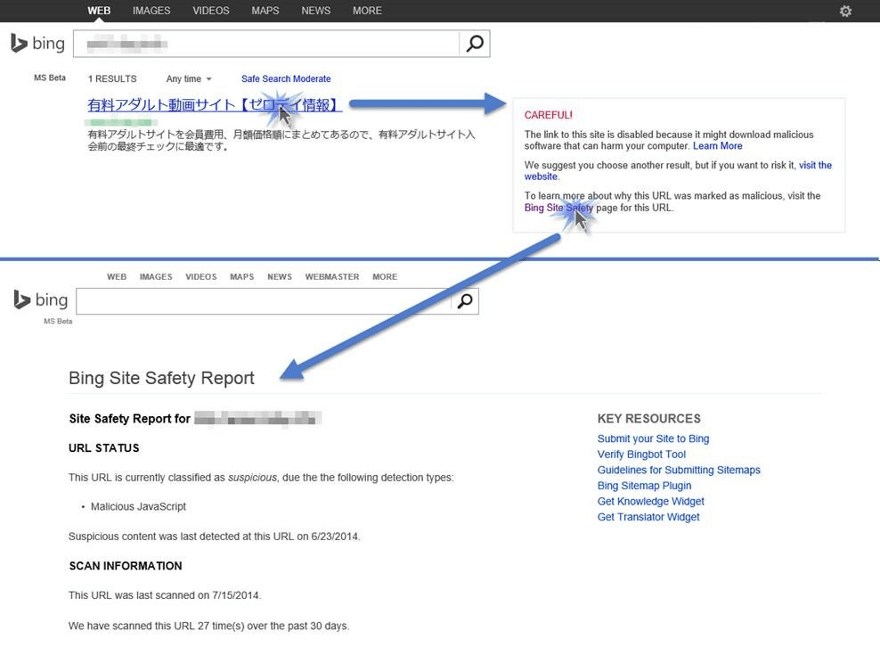
Task: Expand the MORE menu on the top navigation
Action: point(367,11)
